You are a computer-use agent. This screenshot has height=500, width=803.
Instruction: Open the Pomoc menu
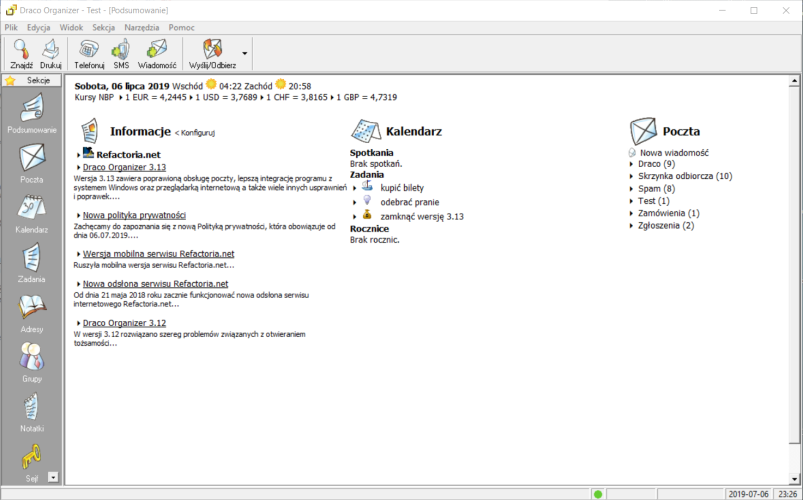pyautogui.click(x=181, y=28)
